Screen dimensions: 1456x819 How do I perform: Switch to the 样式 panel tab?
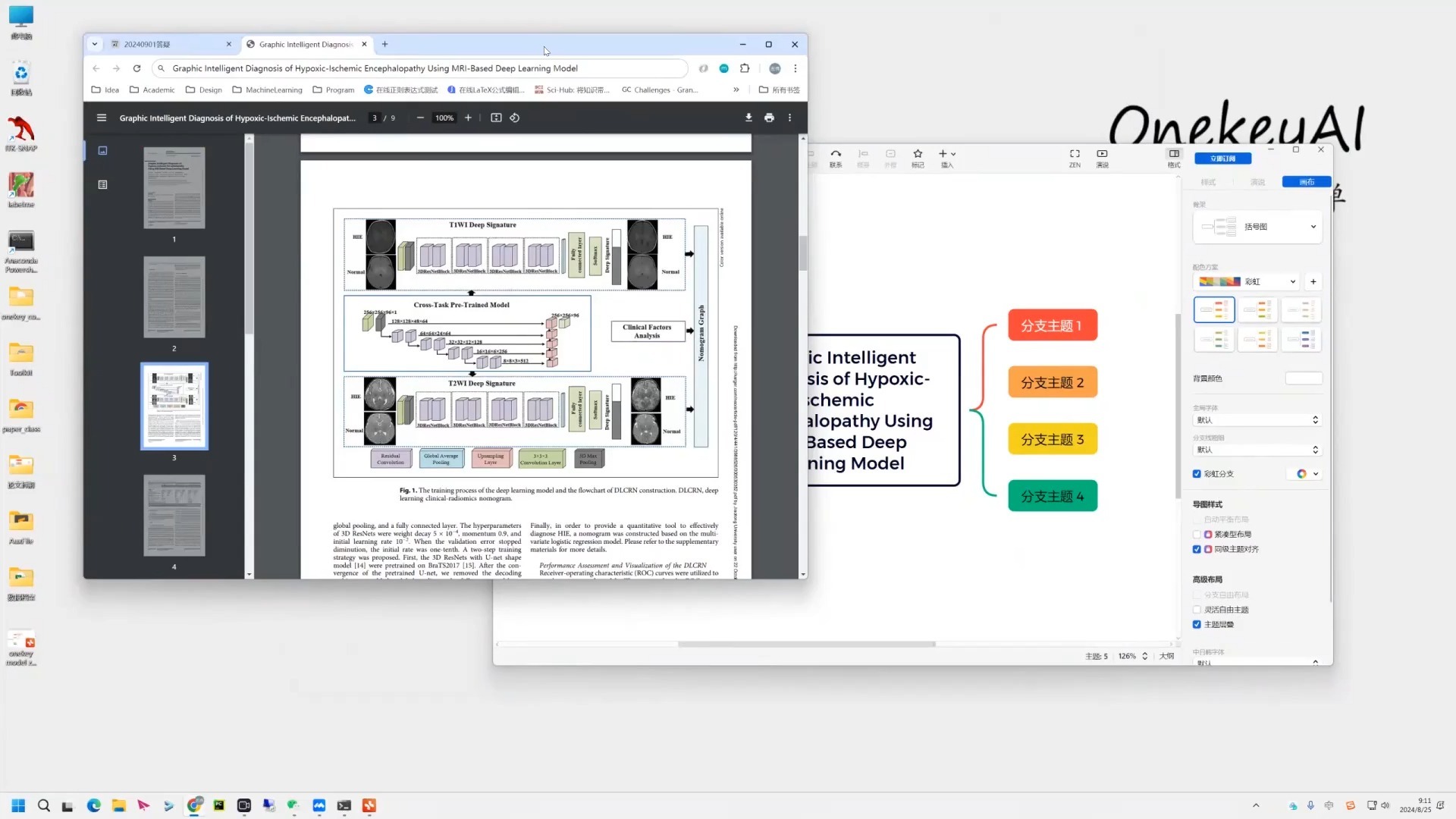[1208, 182]
